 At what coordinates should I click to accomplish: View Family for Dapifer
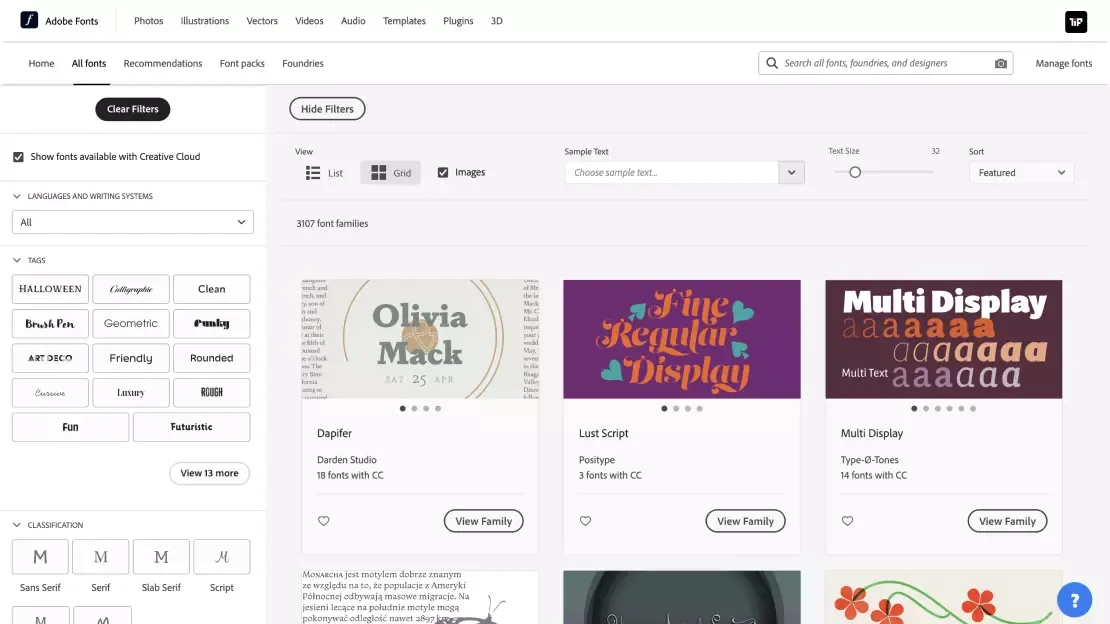484,521
